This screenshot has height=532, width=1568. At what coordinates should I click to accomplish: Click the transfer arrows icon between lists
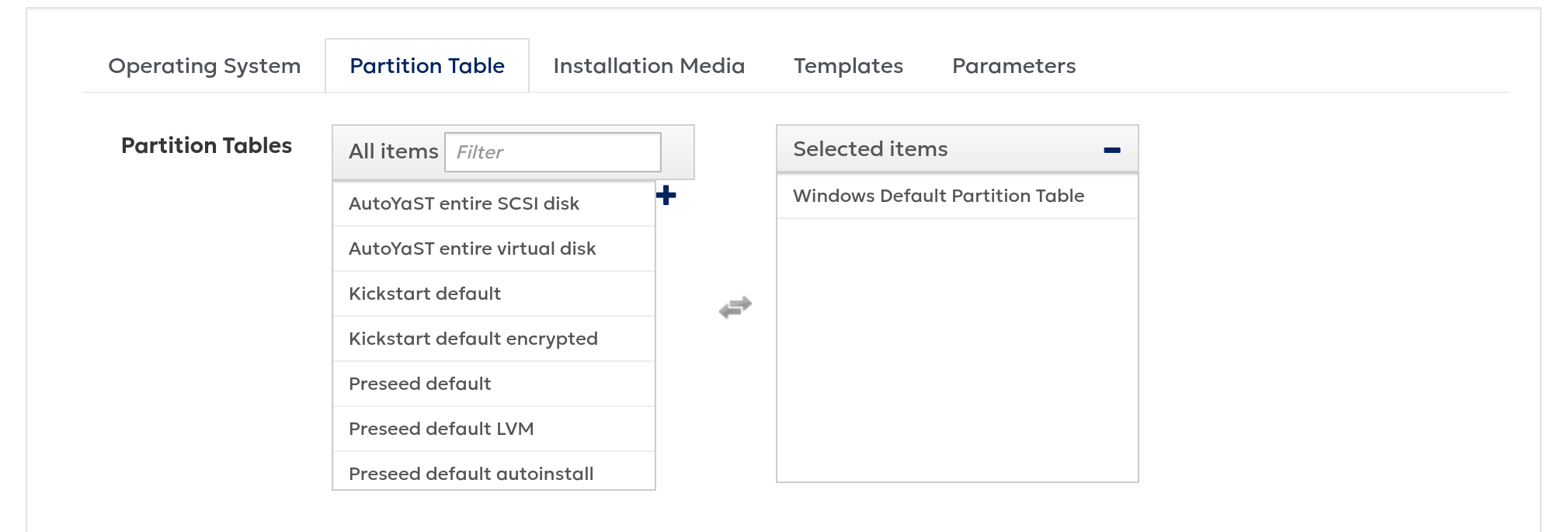(733, 308)
